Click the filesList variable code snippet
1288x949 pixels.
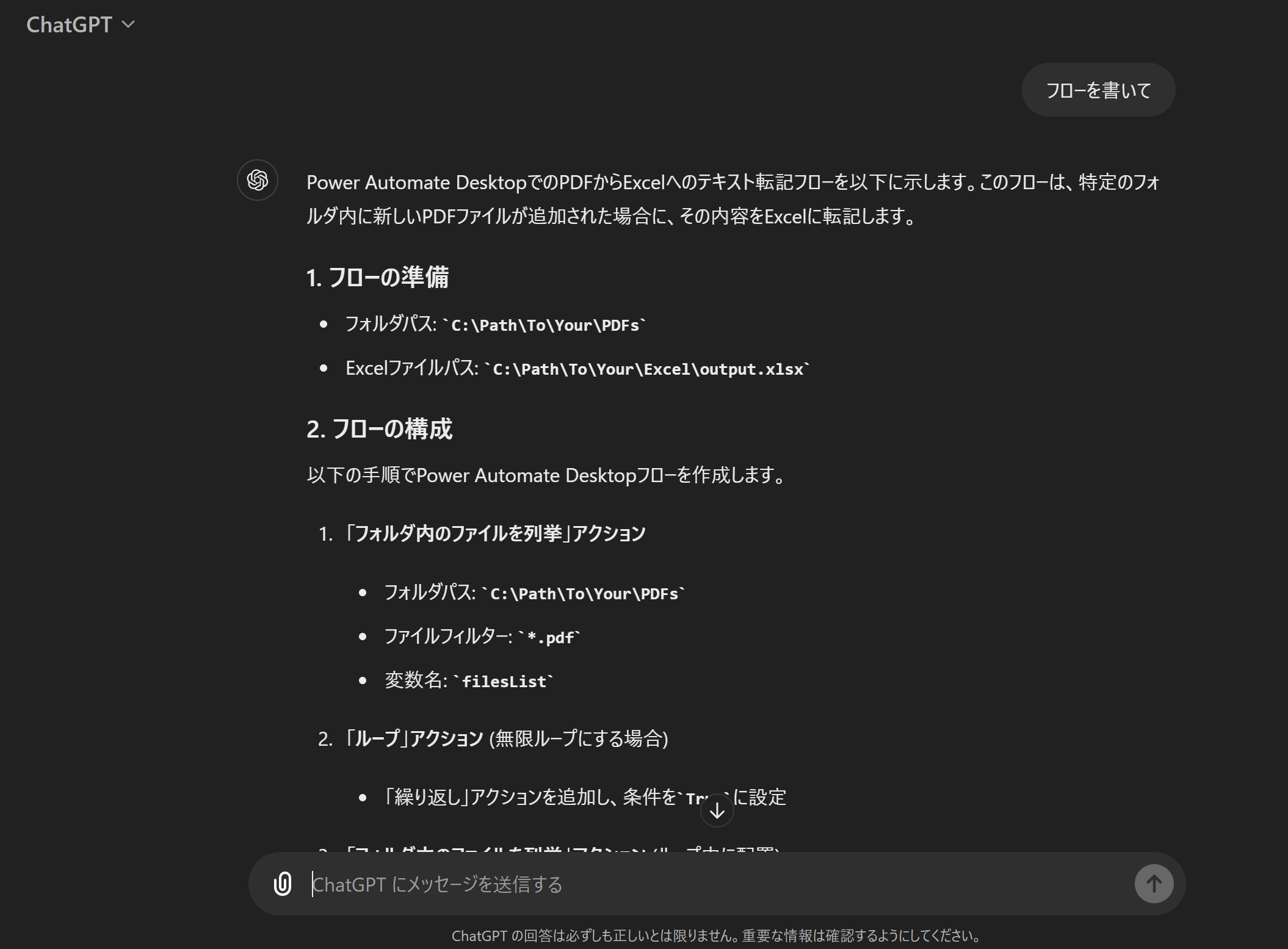[504, 681]
